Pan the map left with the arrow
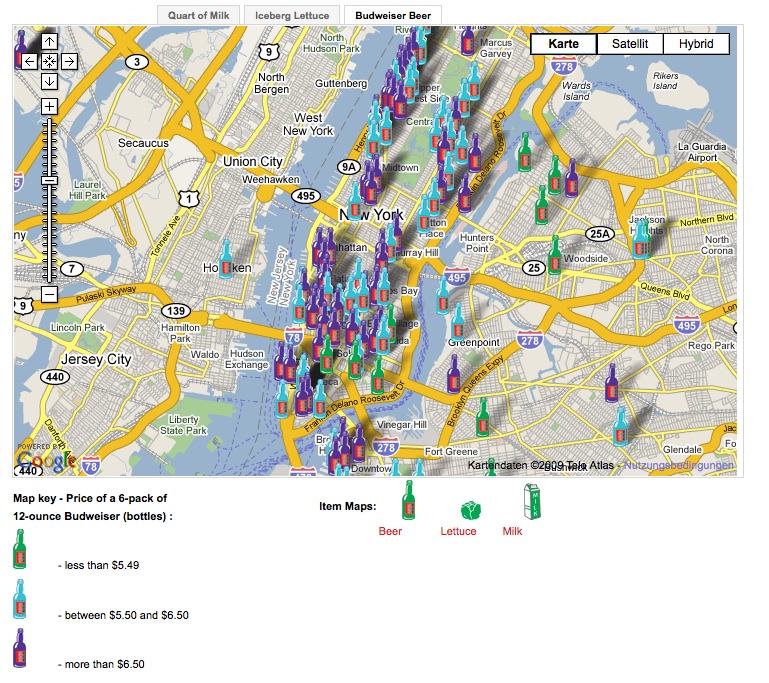 [29, 61]
